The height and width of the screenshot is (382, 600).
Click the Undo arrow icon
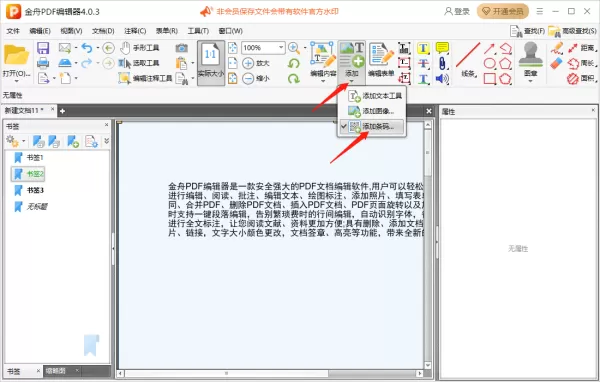click(87, 48)
